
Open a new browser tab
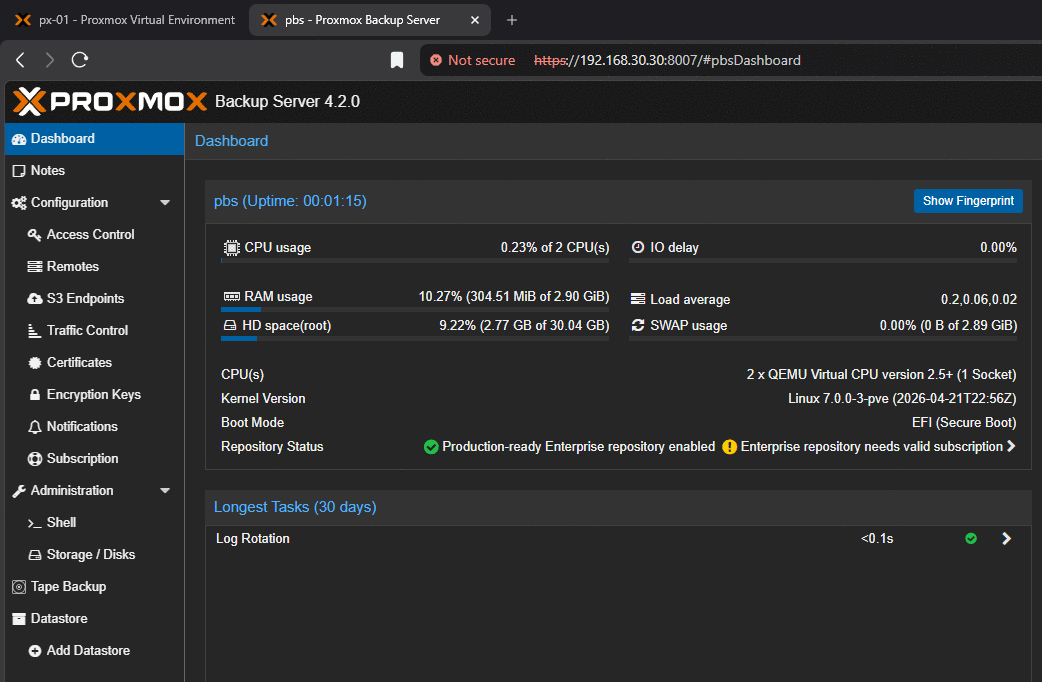click(x=511, y=20)
